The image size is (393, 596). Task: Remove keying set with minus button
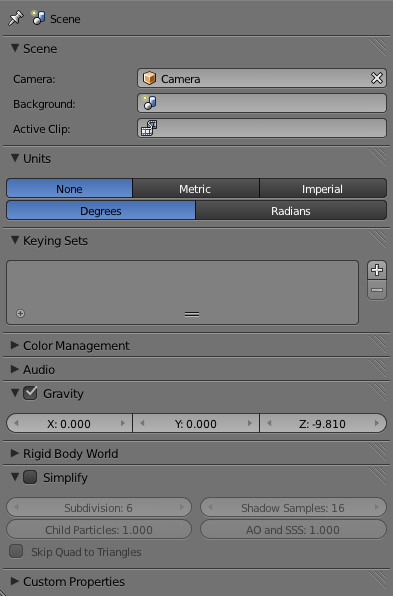377,290
